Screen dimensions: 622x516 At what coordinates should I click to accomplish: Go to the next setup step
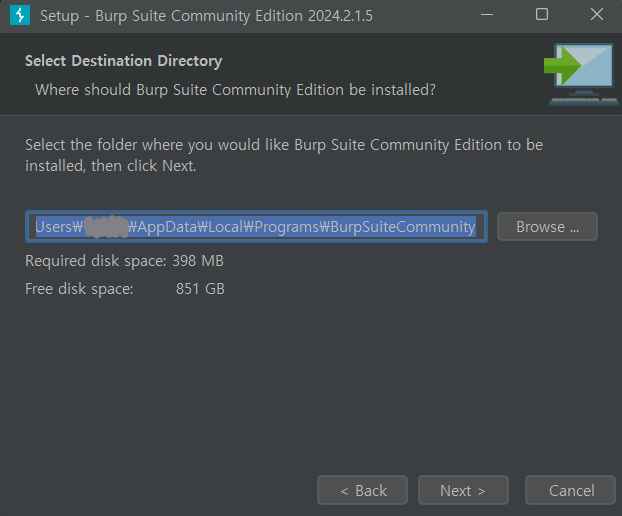463,490
